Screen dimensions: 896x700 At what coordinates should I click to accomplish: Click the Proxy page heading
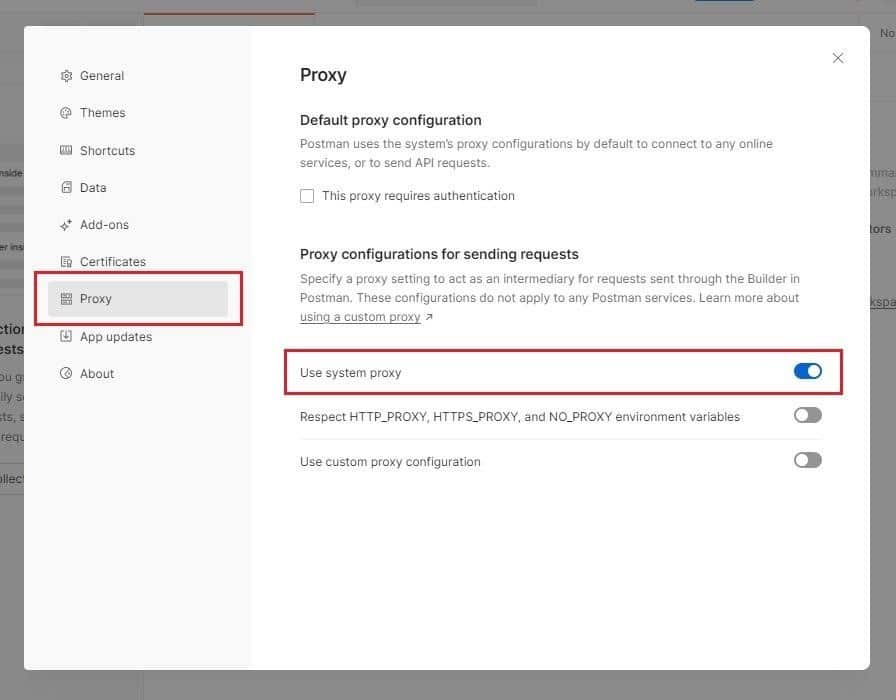pos(323,75)
